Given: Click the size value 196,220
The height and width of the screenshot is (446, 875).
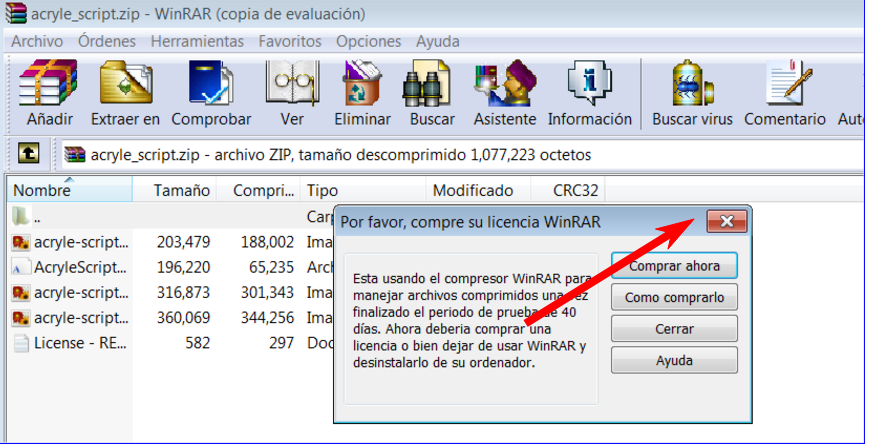Looking at the screenshot, I should [184, 267].
